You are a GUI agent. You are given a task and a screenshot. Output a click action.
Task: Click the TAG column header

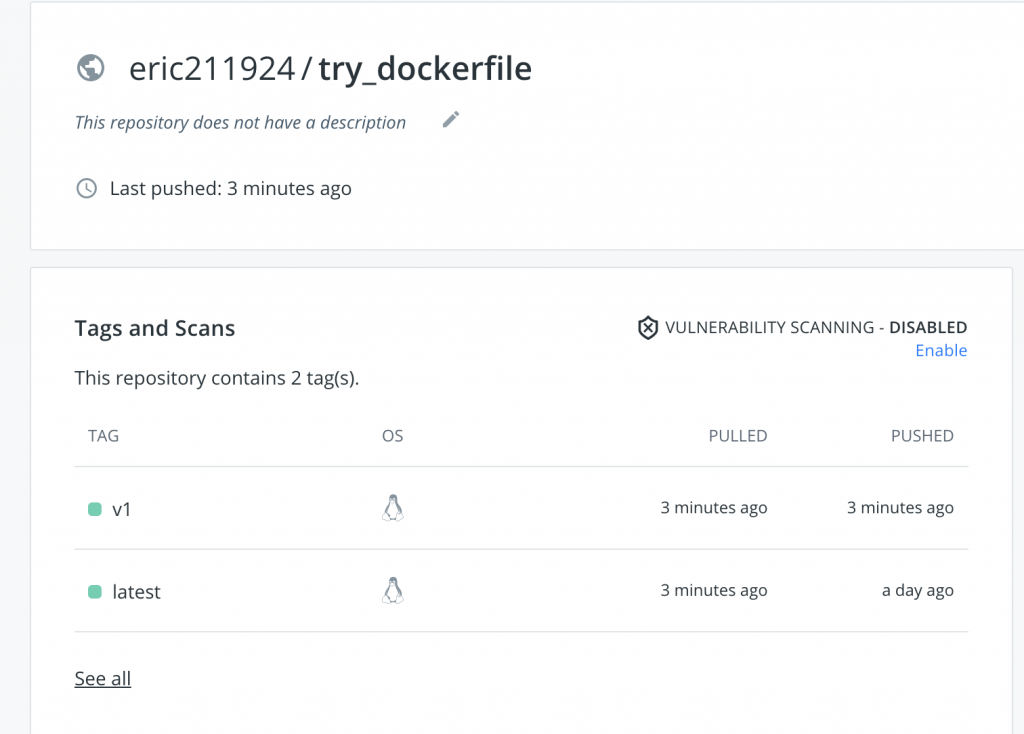(x=103, y=436)
